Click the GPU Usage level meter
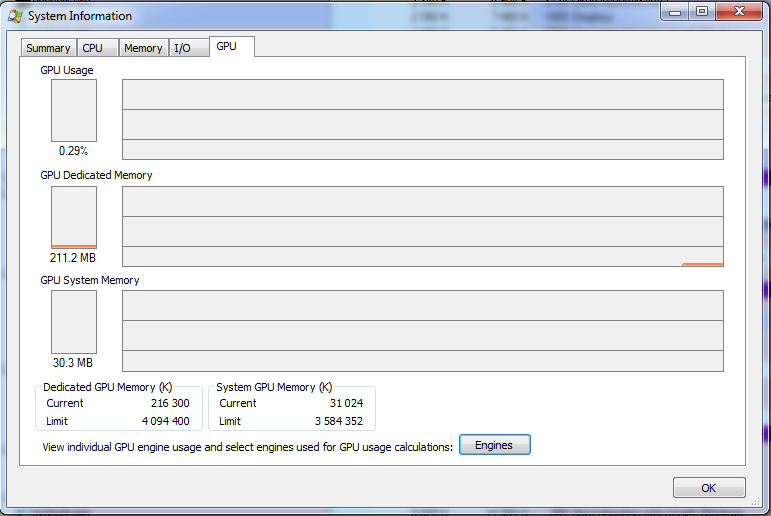Image resolution: width=771 pixels, height=516 pixels. pyautogui.click(x=74, y=111)
